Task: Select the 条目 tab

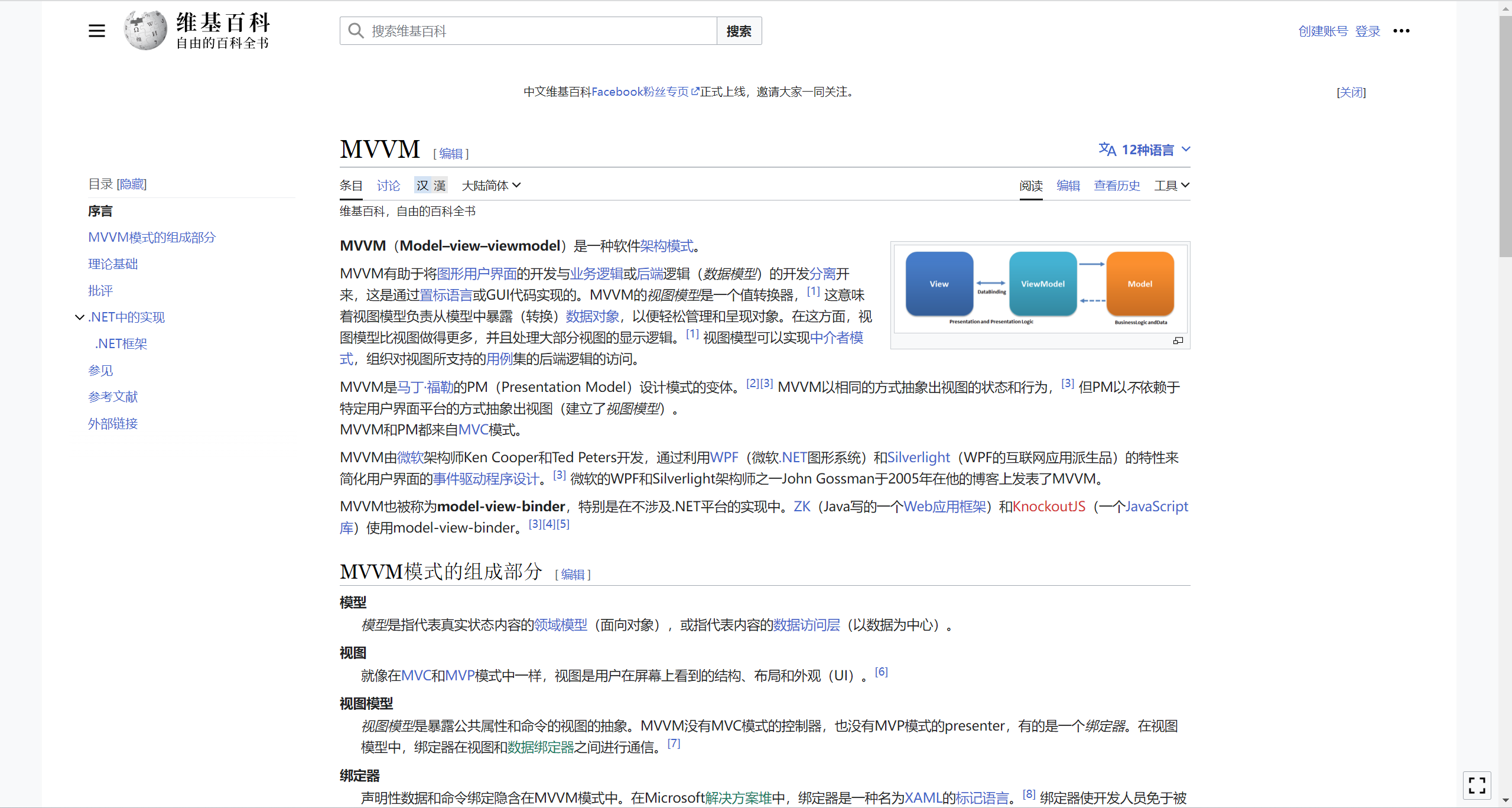Action: (x=351, y=186)
